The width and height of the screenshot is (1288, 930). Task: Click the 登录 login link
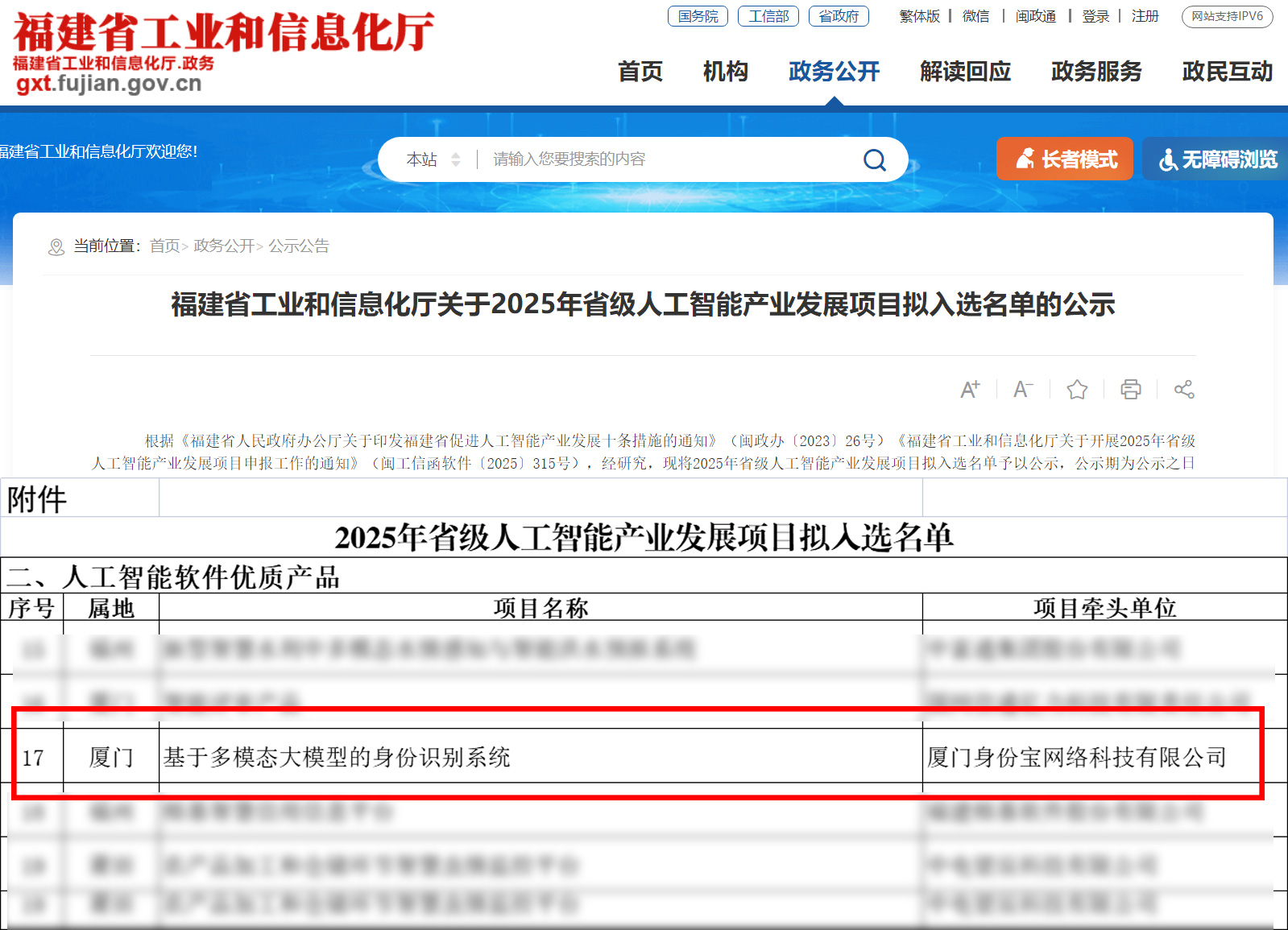[1095, 16]
